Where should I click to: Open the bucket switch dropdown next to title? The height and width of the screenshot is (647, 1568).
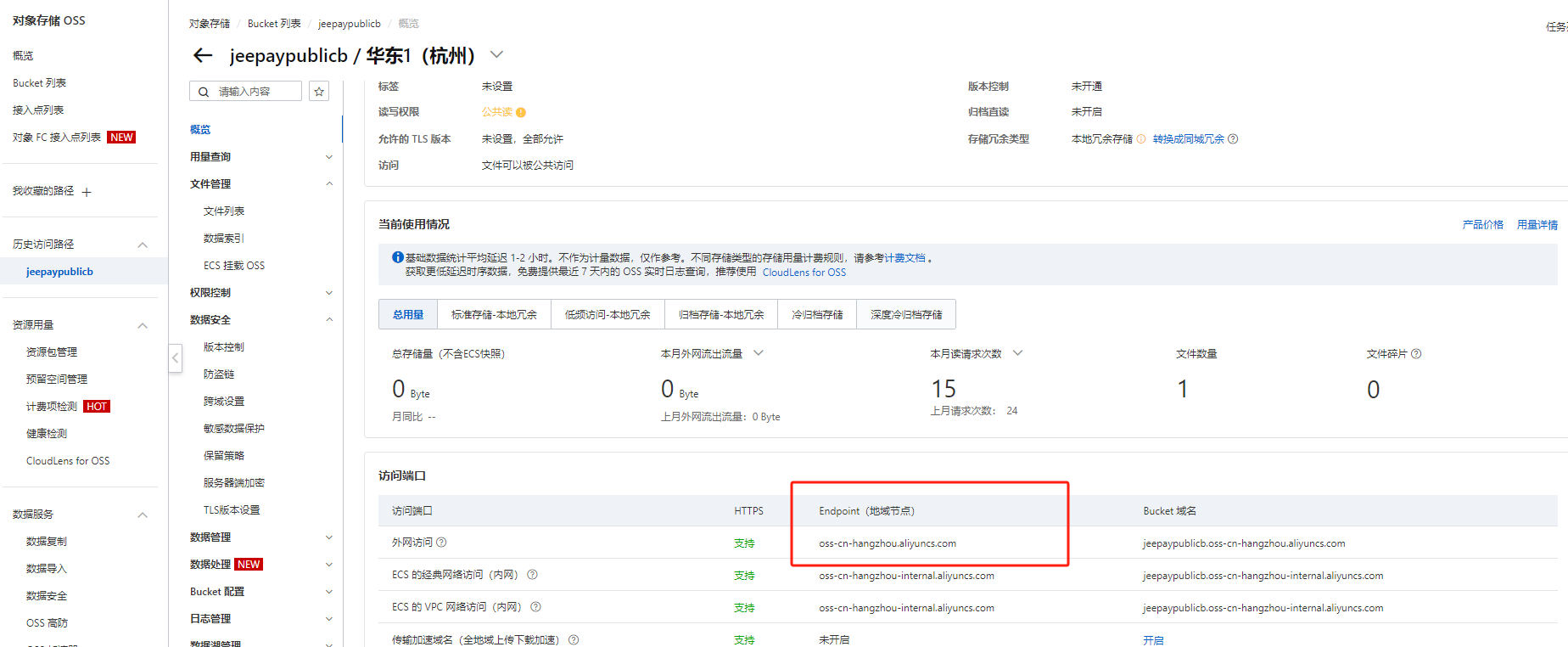tap(497, 55)
